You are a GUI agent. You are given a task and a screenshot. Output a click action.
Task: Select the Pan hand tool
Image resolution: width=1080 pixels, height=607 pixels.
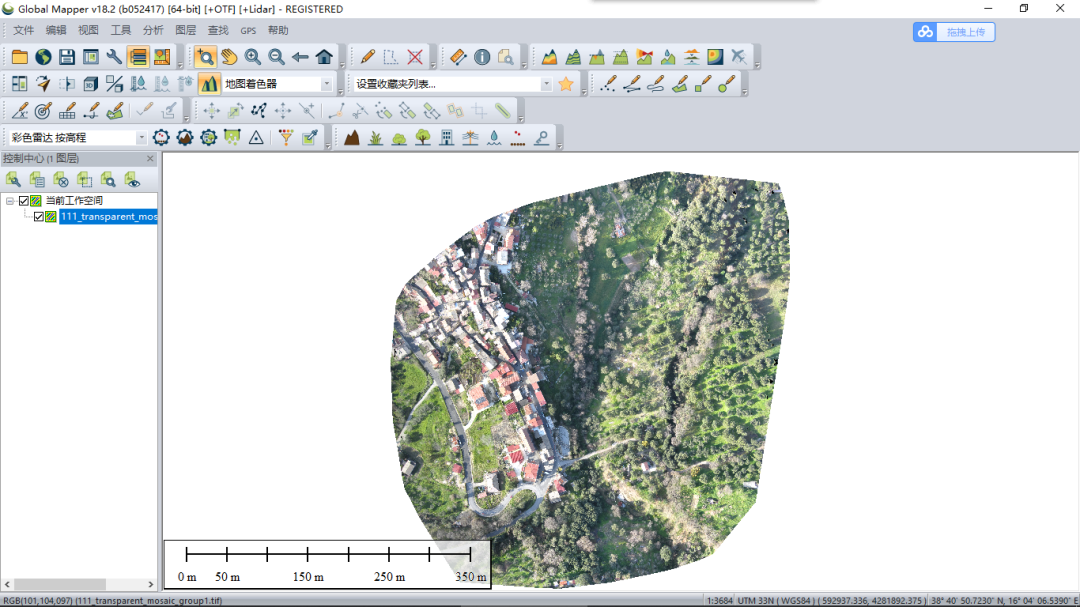click(x=229, y=57)
